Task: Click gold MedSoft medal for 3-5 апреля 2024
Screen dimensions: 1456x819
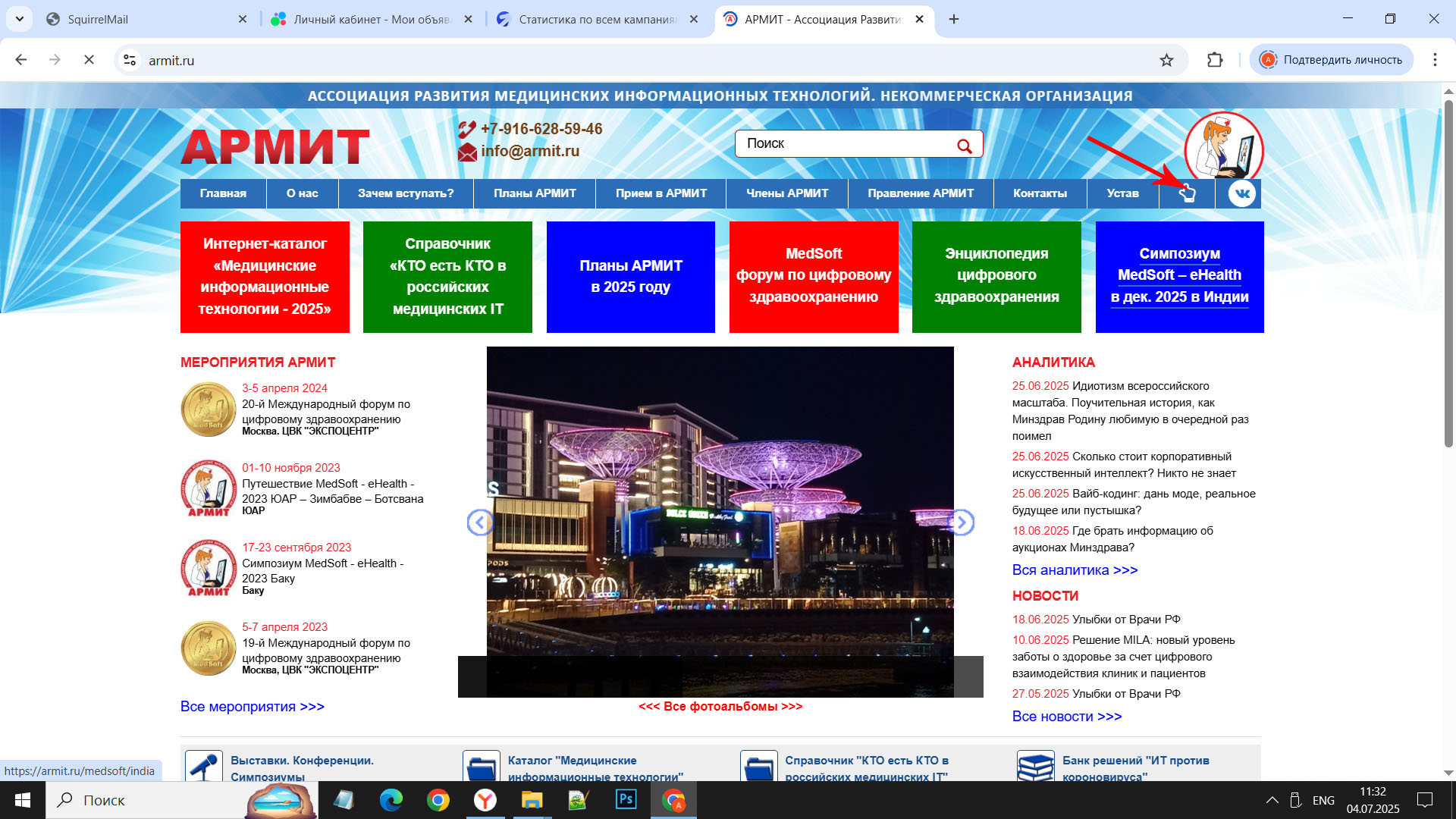Action: [x=209, y=409]
